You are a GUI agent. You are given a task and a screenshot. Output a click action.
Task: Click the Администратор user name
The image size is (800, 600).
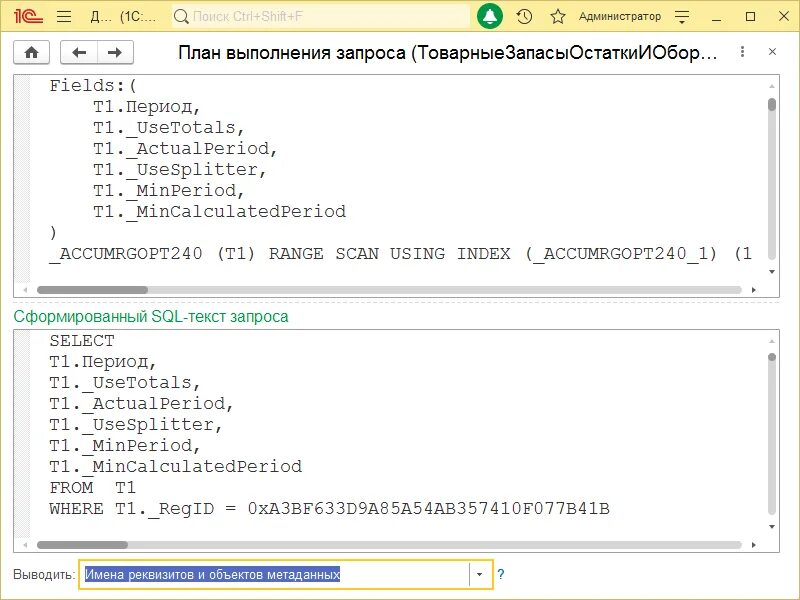point(619,16)
